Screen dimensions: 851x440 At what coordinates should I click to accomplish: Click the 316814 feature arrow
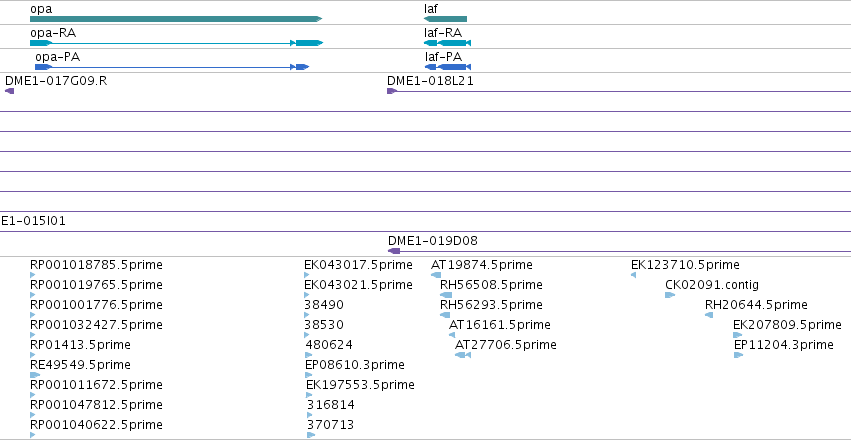(310, 415)
